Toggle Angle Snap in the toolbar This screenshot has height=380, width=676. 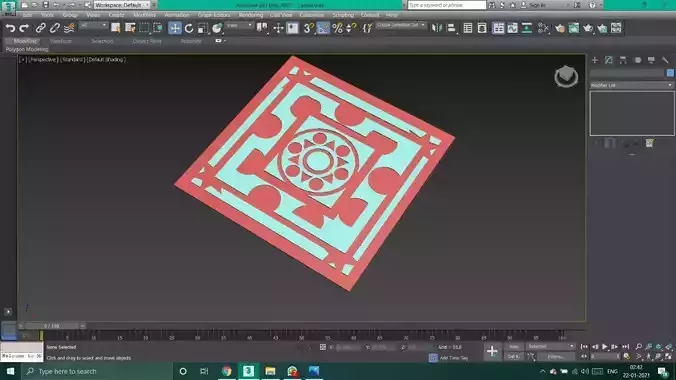coord(322,28)
